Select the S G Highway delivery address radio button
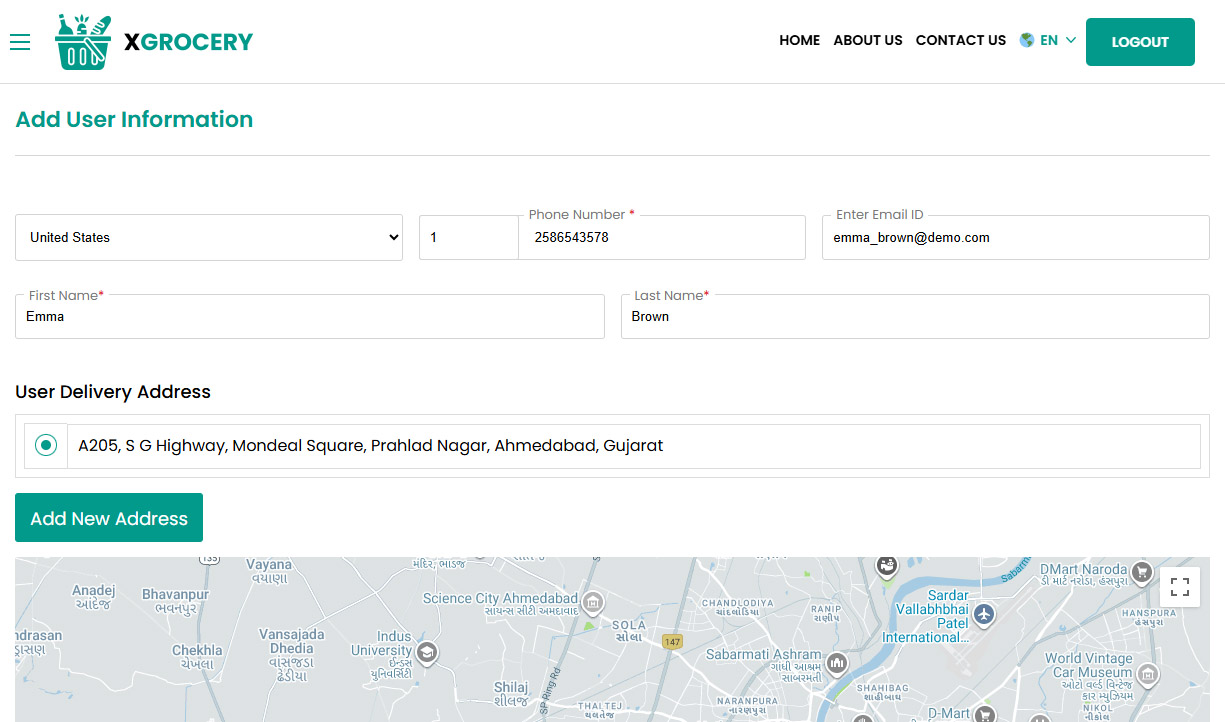 pyautogui.click(x=46, y=444)
